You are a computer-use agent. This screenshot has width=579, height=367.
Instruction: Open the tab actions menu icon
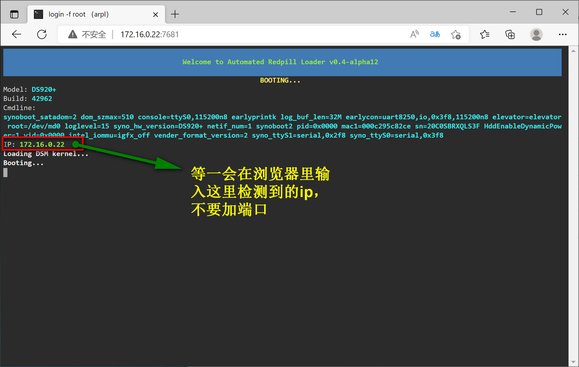pos(14,14)
